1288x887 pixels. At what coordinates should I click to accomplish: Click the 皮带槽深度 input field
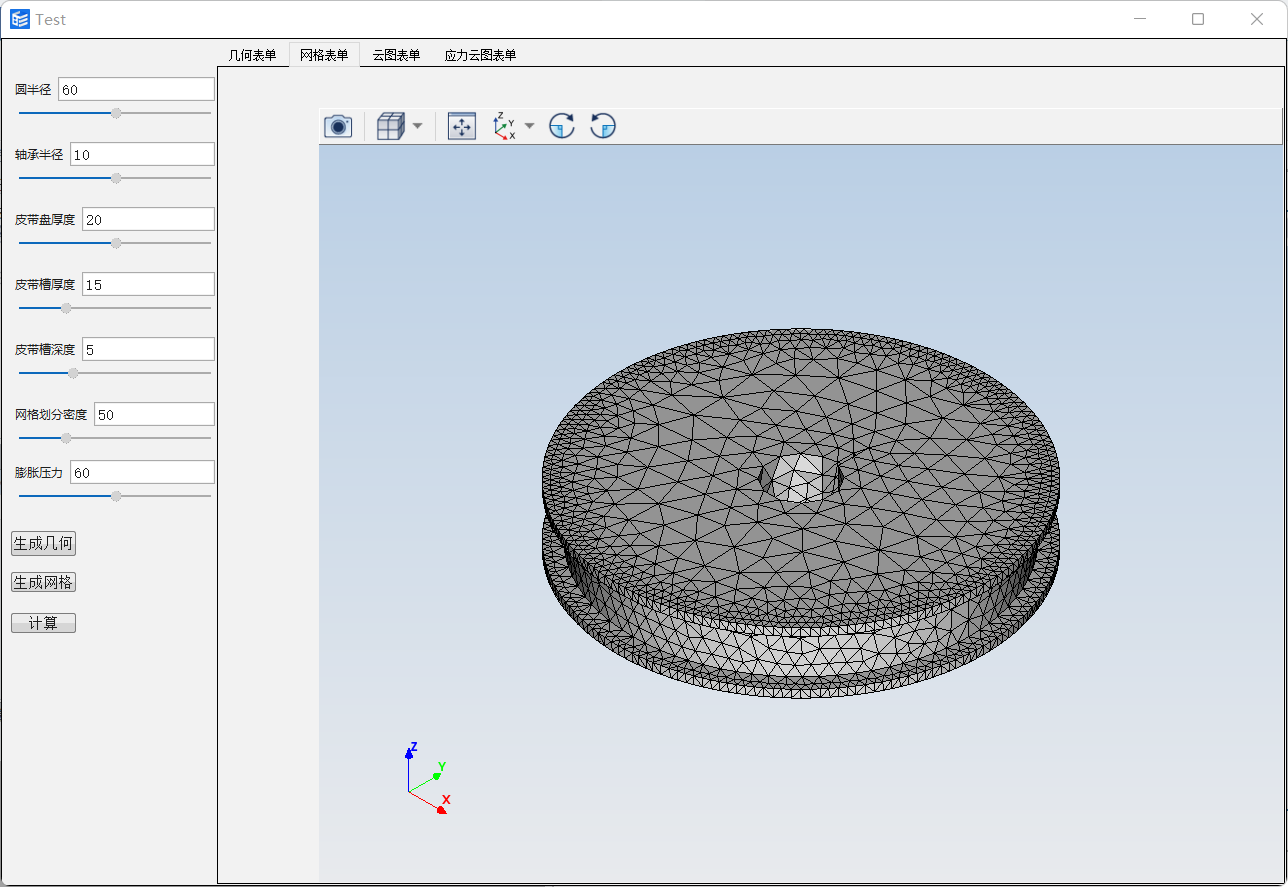click(148, 349)
